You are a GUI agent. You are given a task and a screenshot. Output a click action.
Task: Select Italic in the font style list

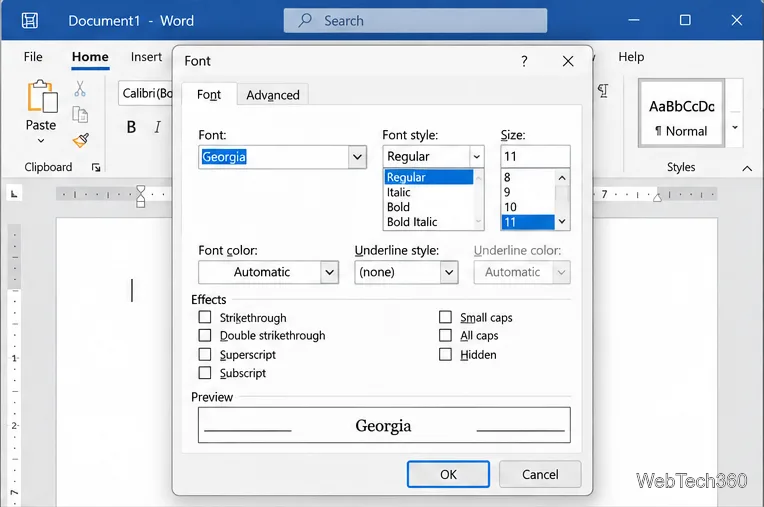[x=428, y=192]
